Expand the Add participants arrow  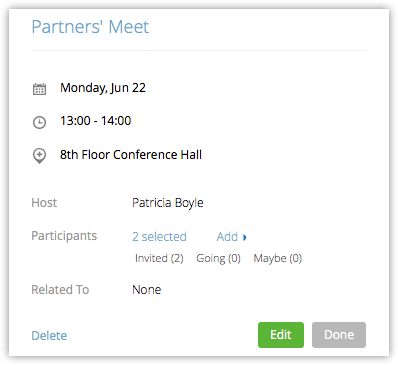[245, 237]
